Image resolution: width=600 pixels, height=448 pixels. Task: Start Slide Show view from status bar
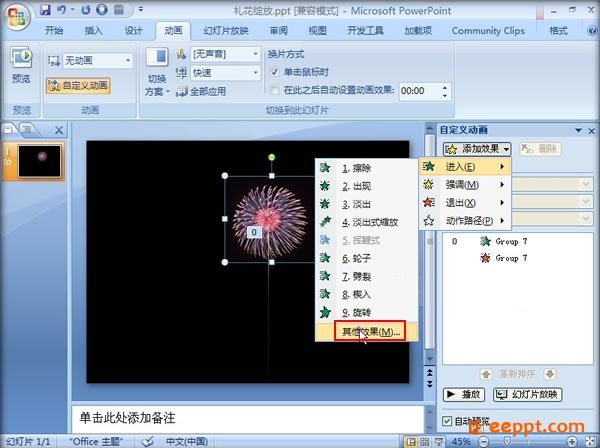click(439, 442)
